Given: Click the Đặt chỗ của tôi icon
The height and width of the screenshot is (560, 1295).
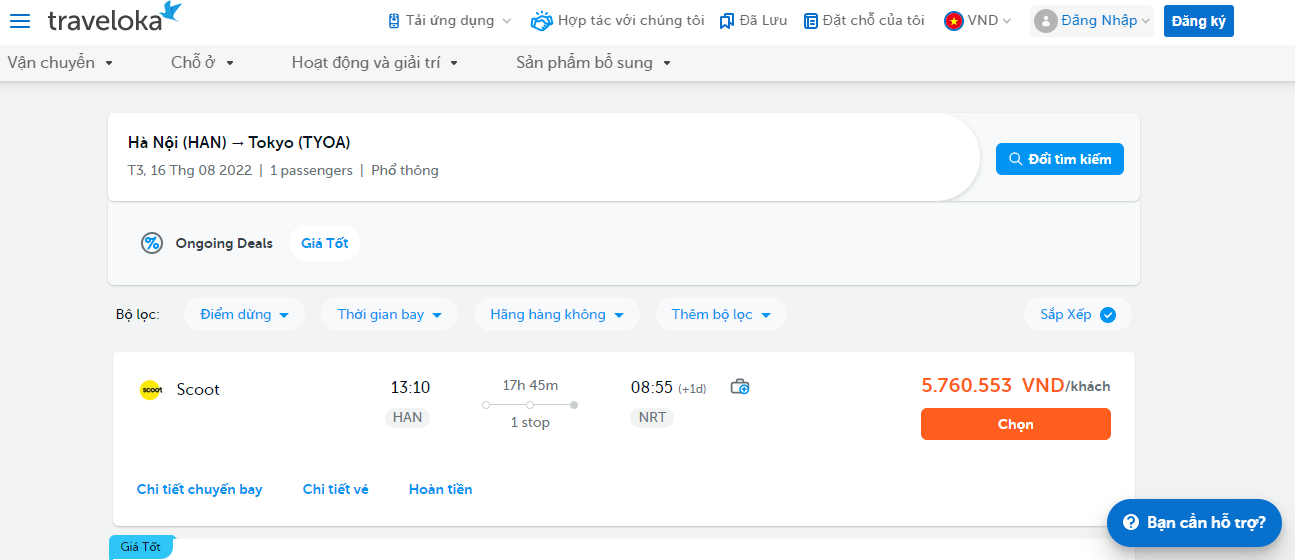Looking at the screenshot, I should point(811,21).
